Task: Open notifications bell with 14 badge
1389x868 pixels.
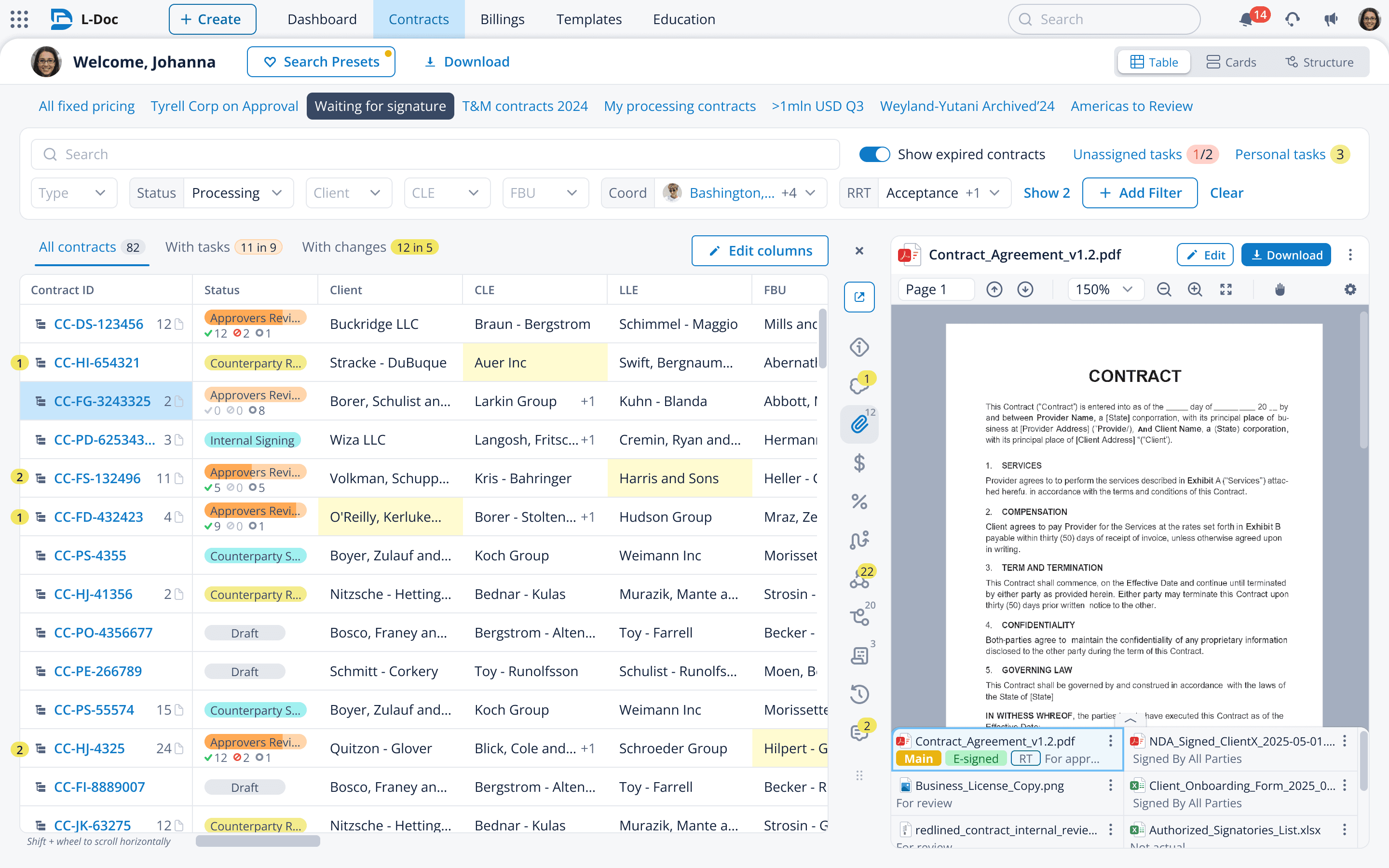Action: pos(1246,19)
